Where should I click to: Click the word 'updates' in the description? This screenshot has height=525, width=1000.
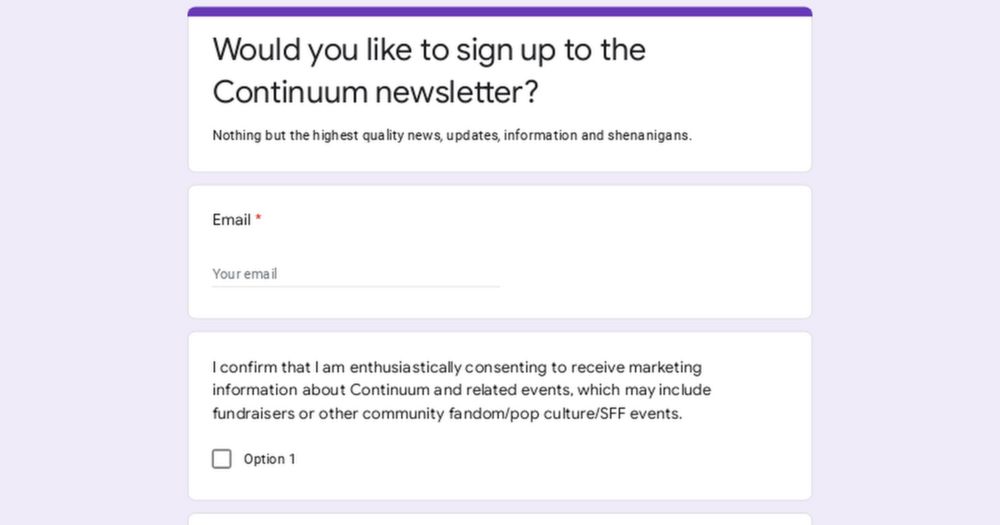(x=472, y=136)
